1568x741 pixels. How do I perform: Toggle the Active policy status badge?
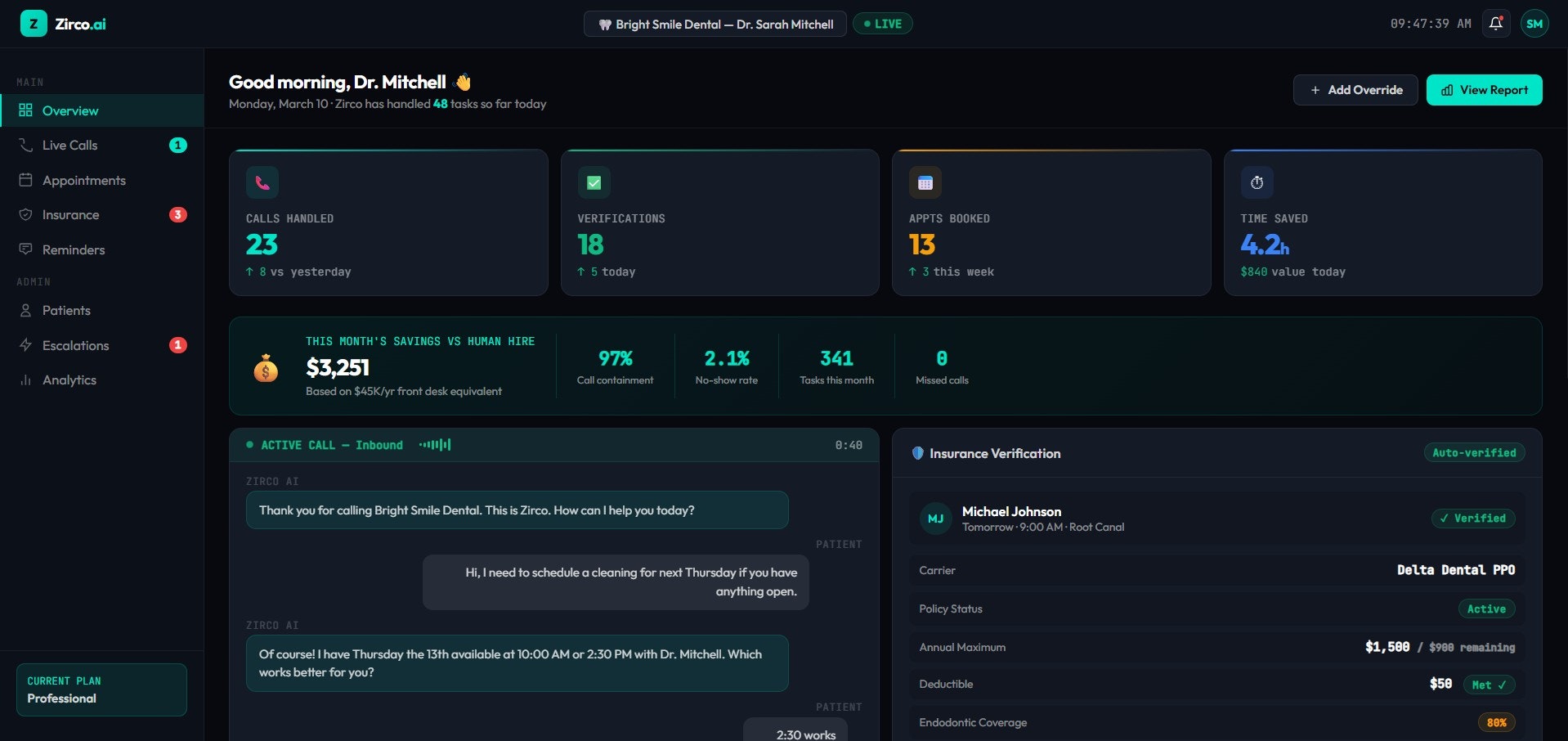pyautogui.click(x=1486, y=609)
